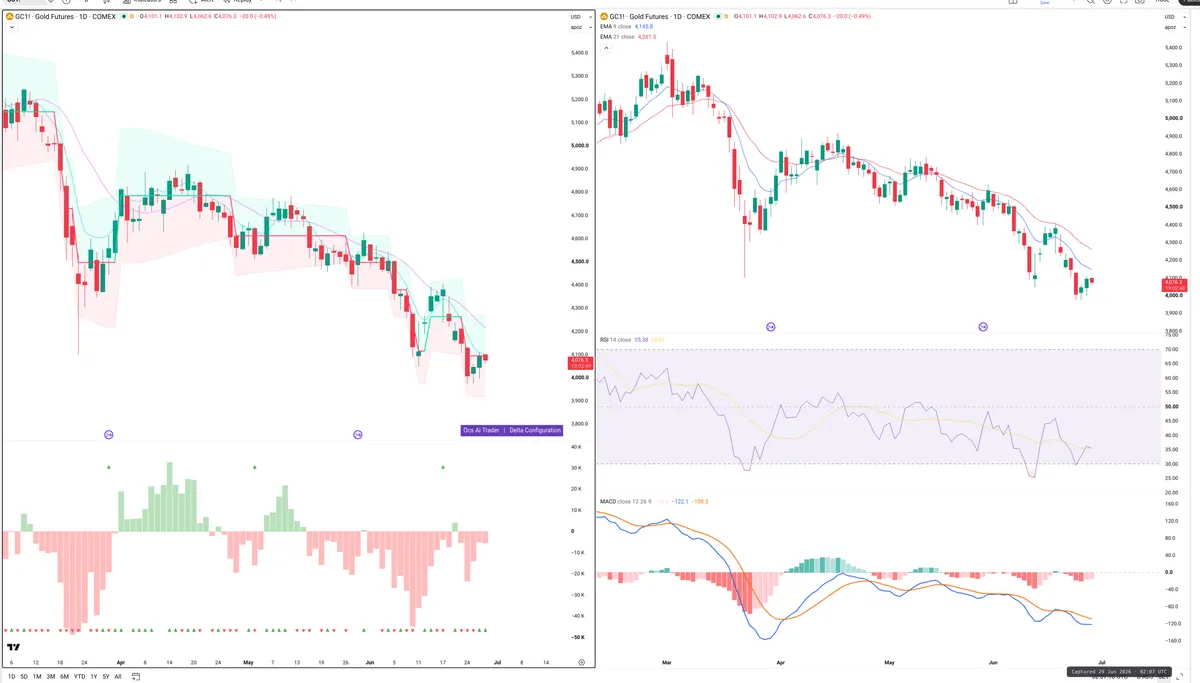Click the Jun date label on right chart
This screenshot has height=683, width=1200.
point(992,662)
